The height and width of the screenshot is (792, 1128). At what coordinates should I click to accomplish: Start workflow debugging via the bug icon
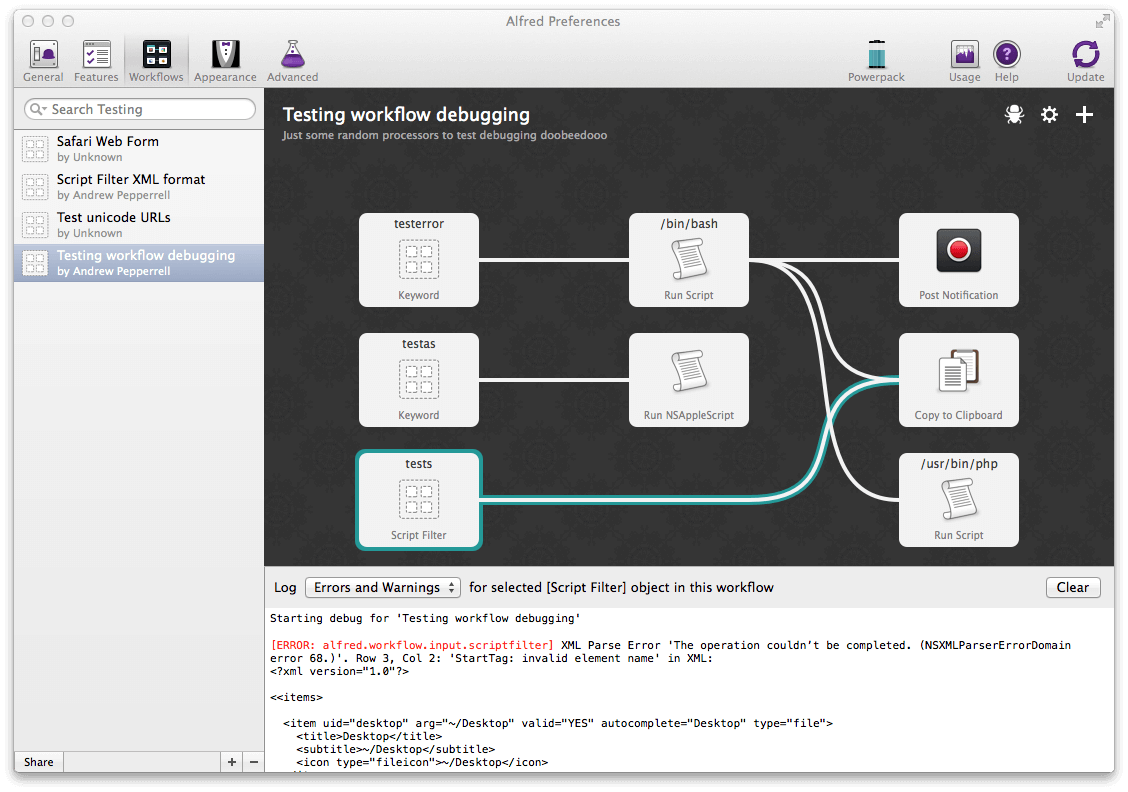click(x=1014, y=114)
